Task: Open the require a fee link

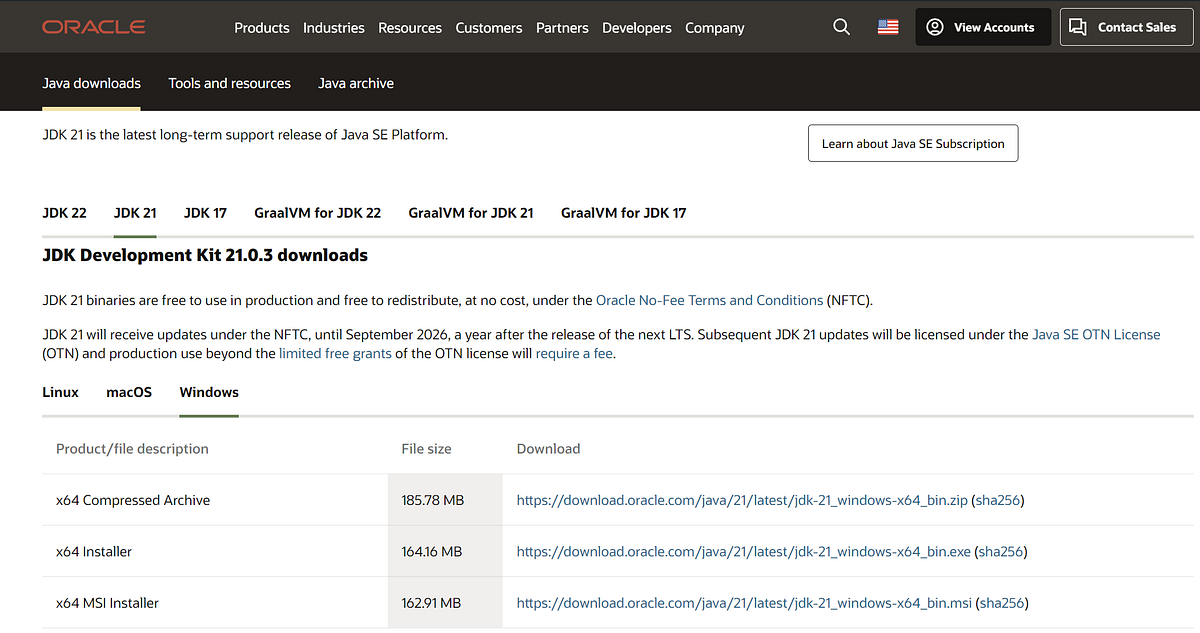Action: [x=574, y=354]
